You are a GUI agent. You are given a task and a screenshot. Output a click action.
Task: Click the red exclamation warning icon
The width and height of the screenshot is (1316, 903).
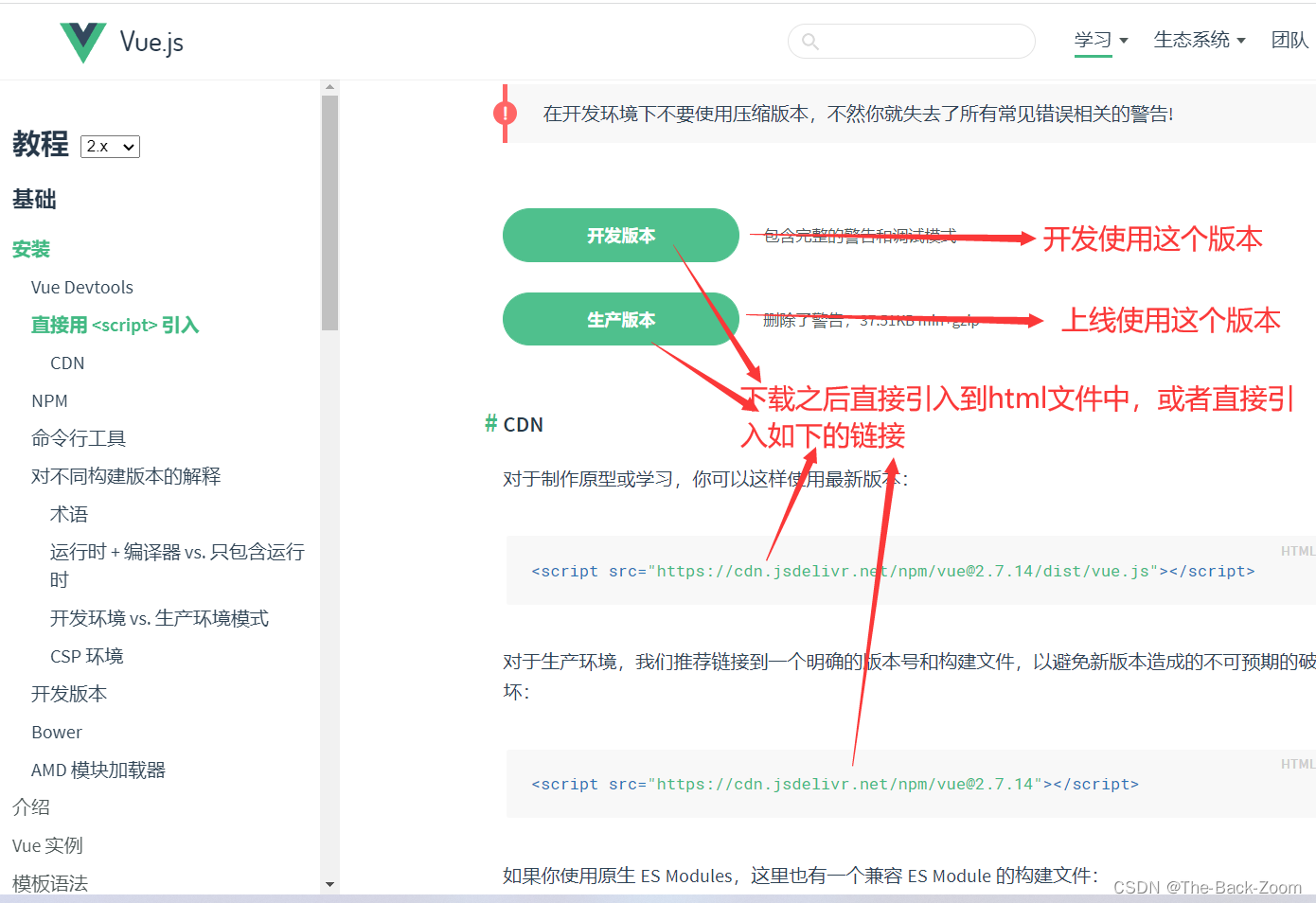click(x=506, y=114)
